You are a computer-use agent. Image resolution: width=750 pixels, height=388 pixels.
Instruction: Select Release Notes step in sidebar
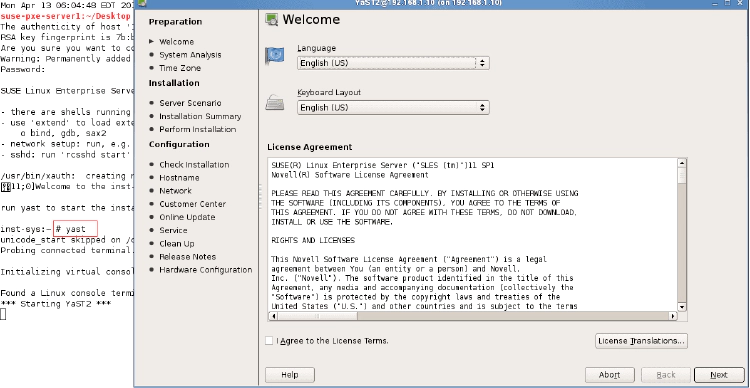(188, 256)
